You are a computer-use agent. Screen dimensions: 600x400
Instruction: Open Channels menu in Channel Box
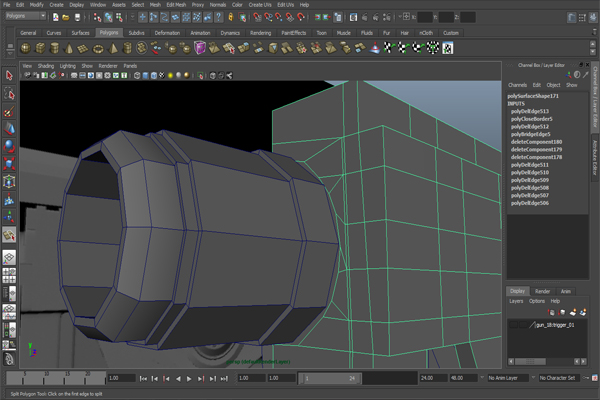pos(517,85)
